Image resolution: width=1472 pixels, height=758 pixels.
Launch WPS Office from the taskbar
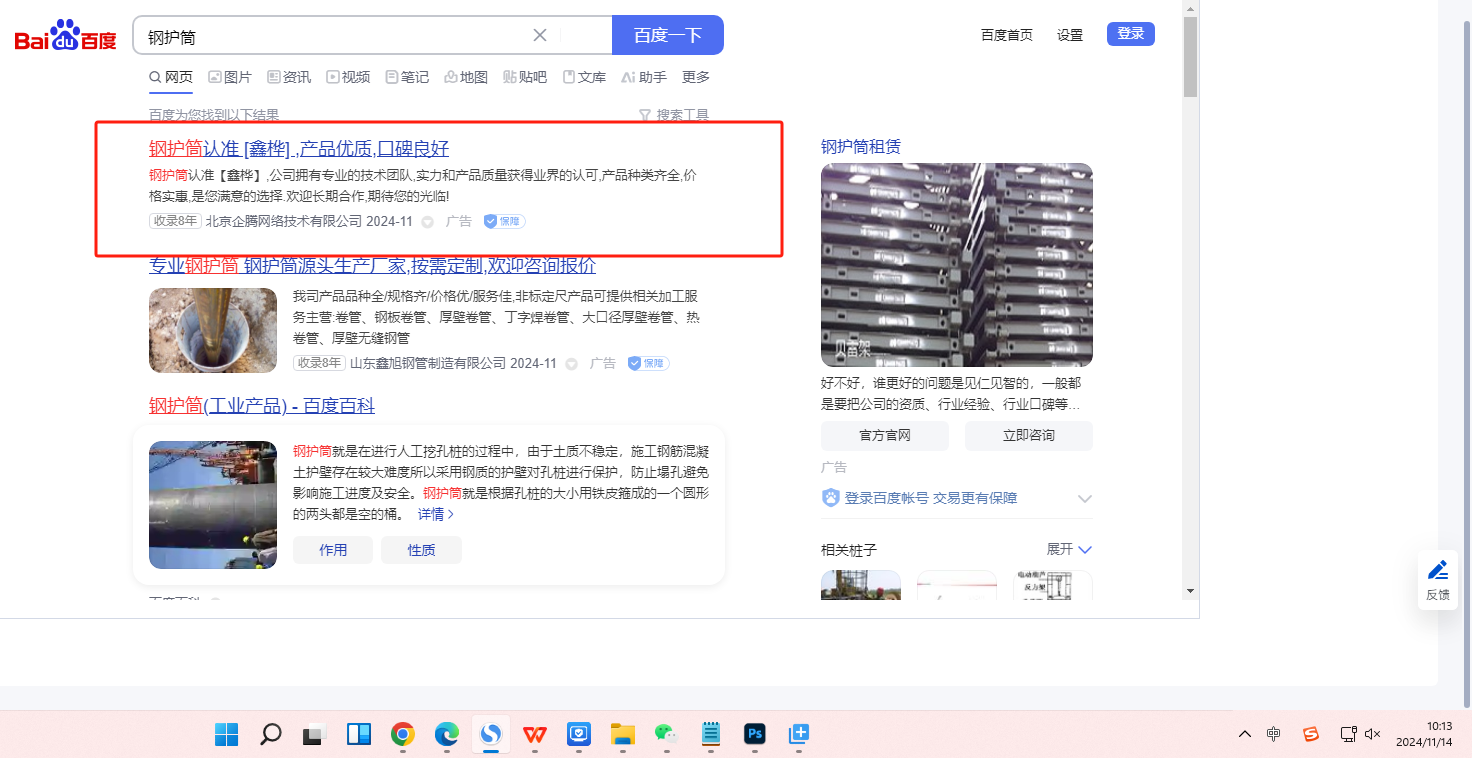pos(535,735)
